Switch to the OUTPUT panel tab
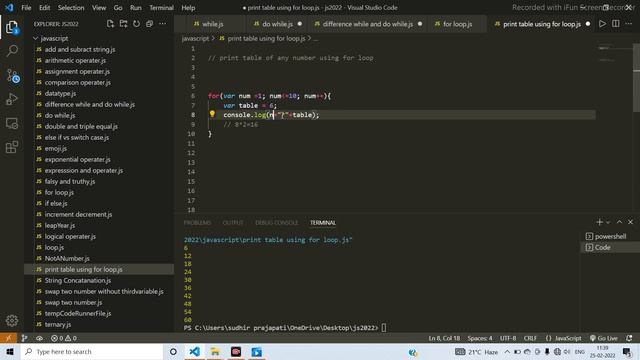The image size is (640, 360). pos(233,222)
